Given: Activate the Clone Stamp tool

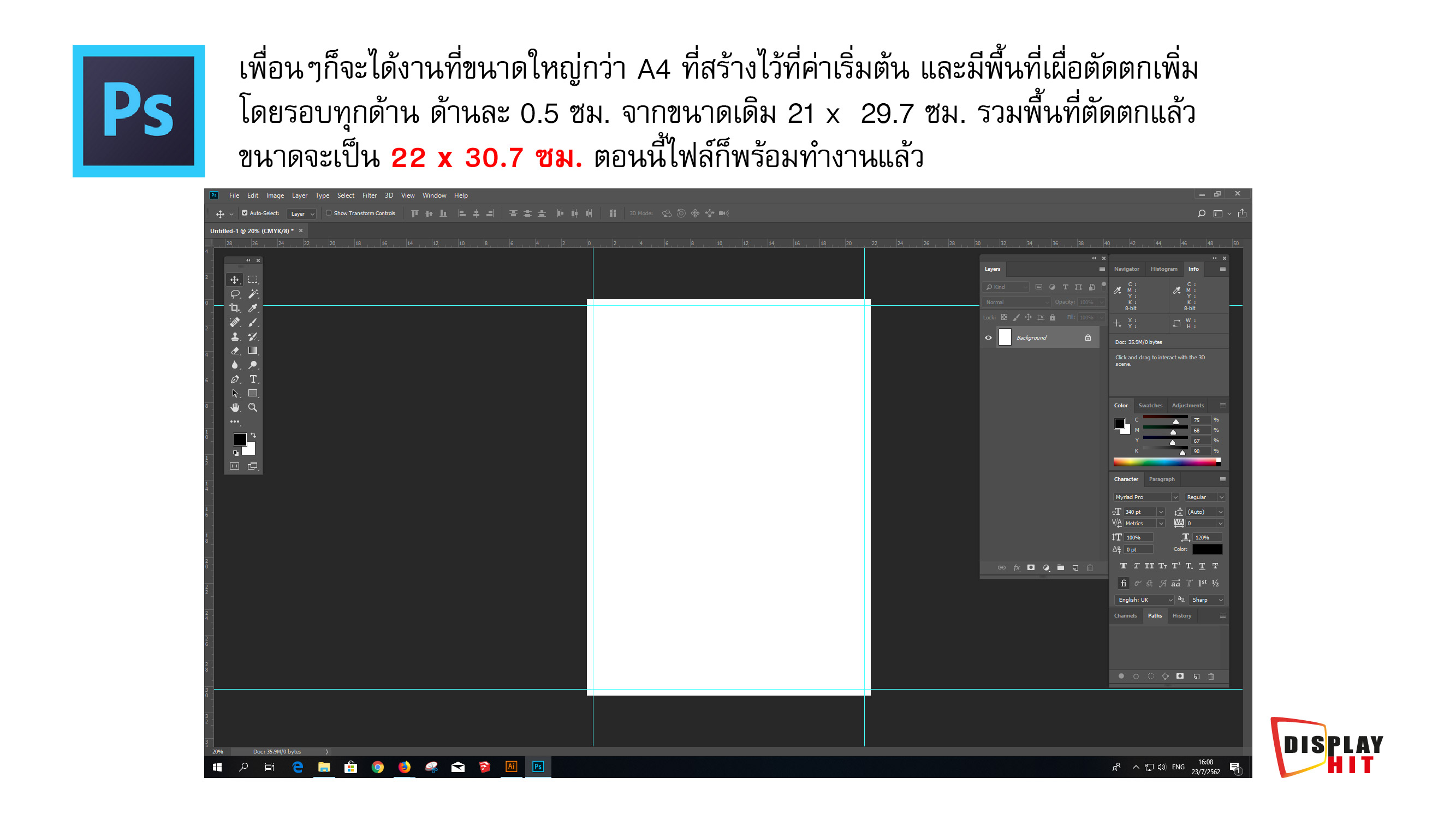Looking at the screenshot, I should pyautogui.click(x=236, y=337).
